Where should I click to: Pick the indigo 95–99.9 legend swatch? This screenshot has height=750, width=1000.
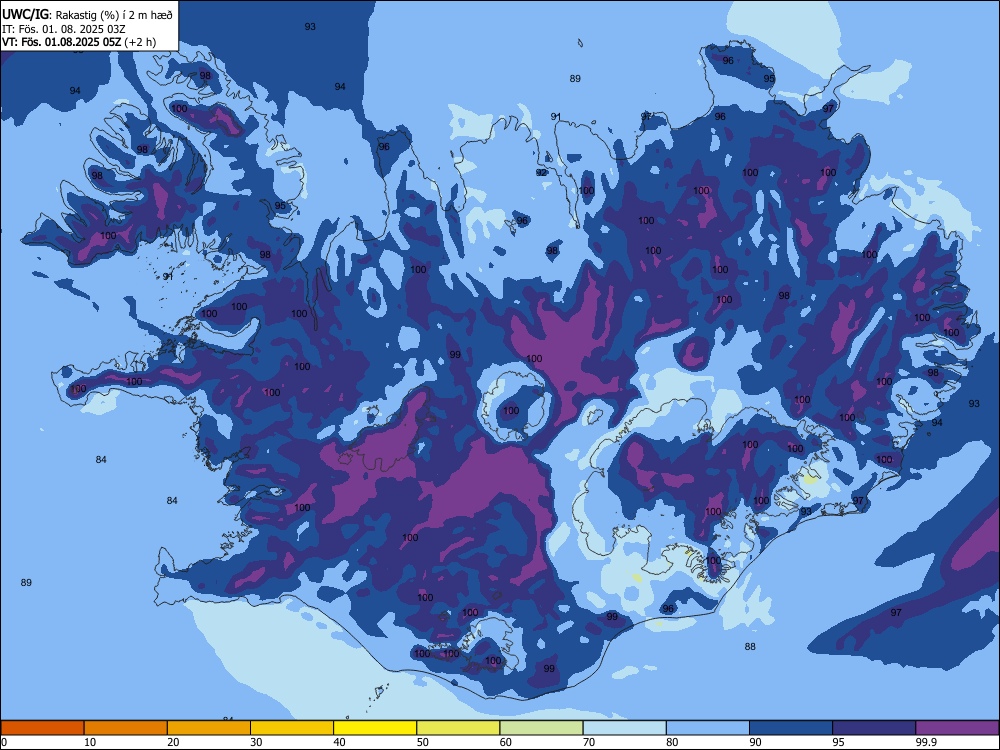point(874,728)
